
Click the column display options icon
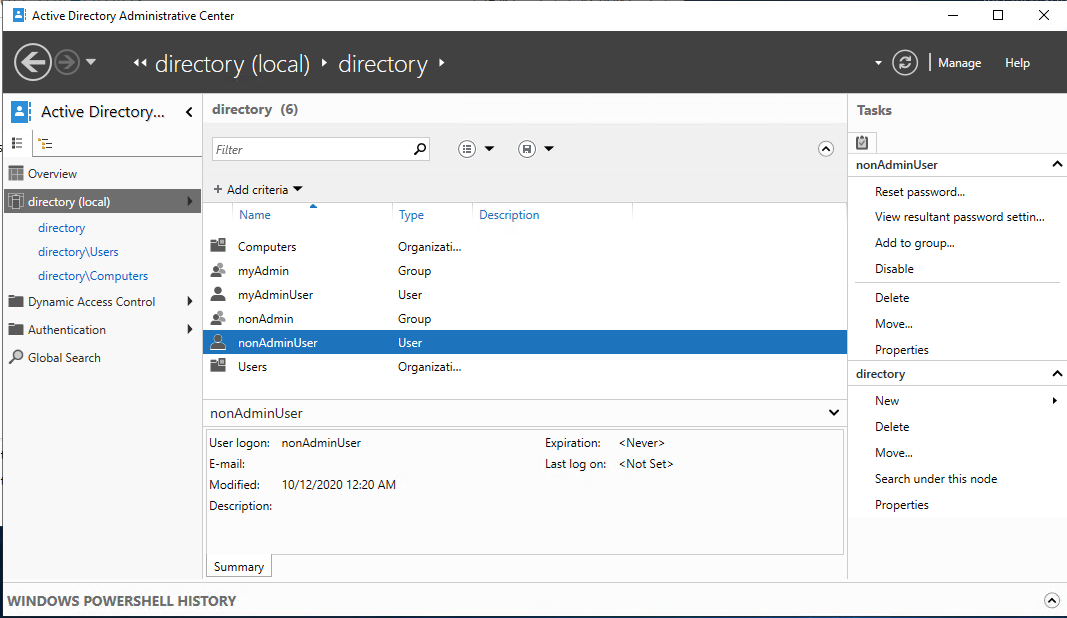(466, 148)
